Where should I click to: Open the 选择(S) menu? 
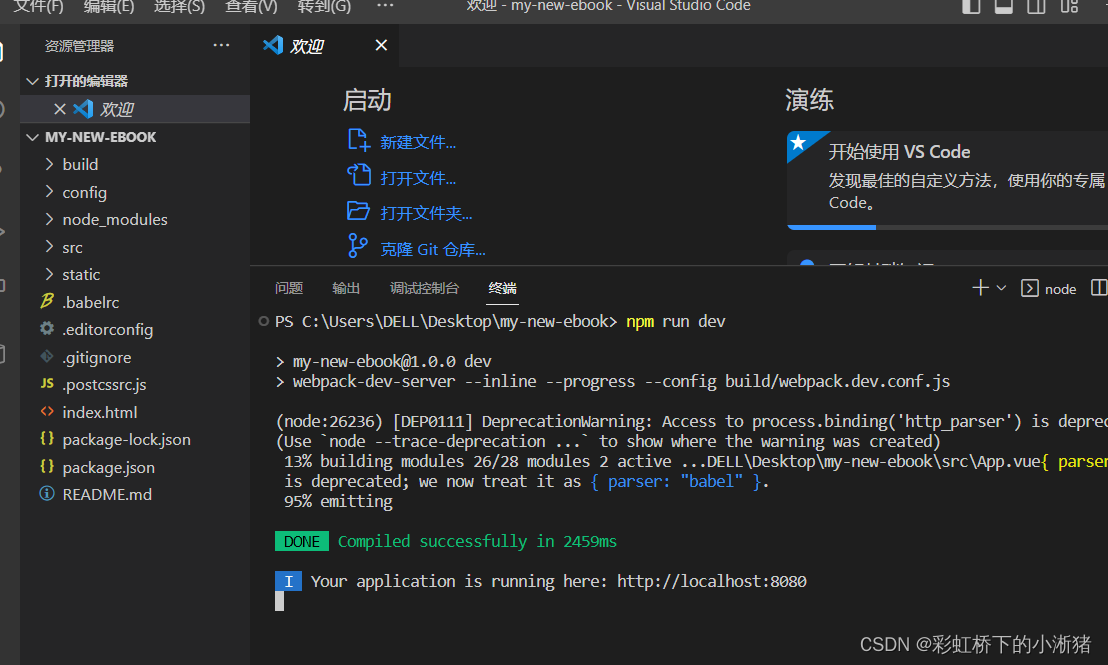179,6
